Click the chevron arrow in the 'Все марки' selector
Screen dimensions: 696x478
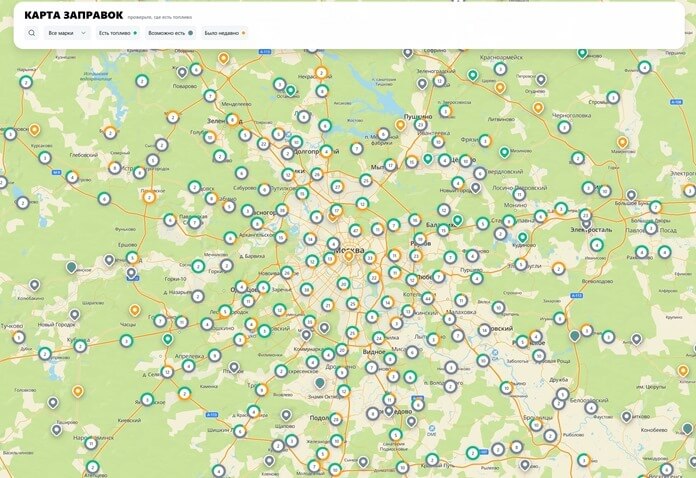tap(83, 33)
